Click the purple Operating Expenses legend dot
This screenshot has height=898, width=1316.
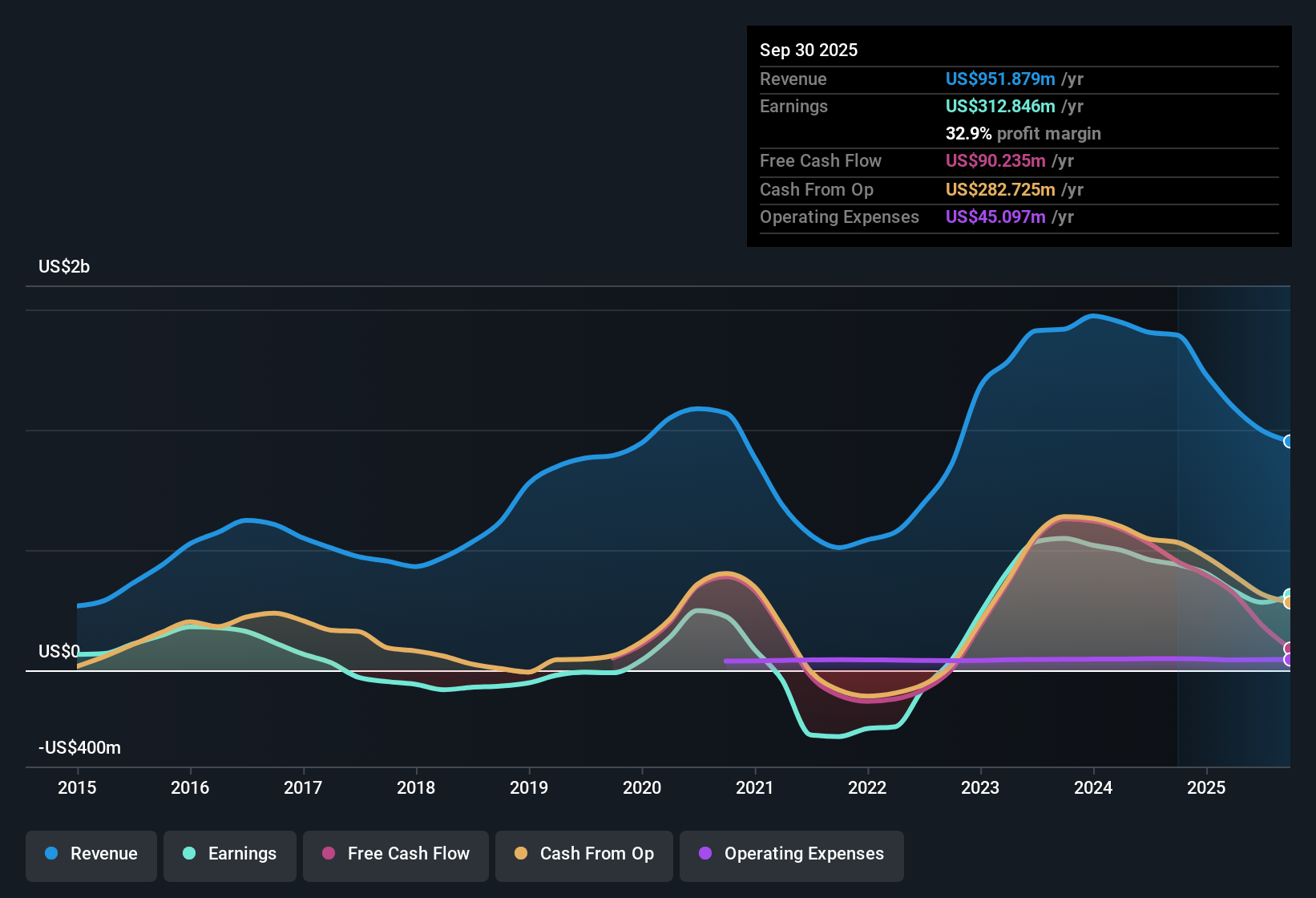705,854
